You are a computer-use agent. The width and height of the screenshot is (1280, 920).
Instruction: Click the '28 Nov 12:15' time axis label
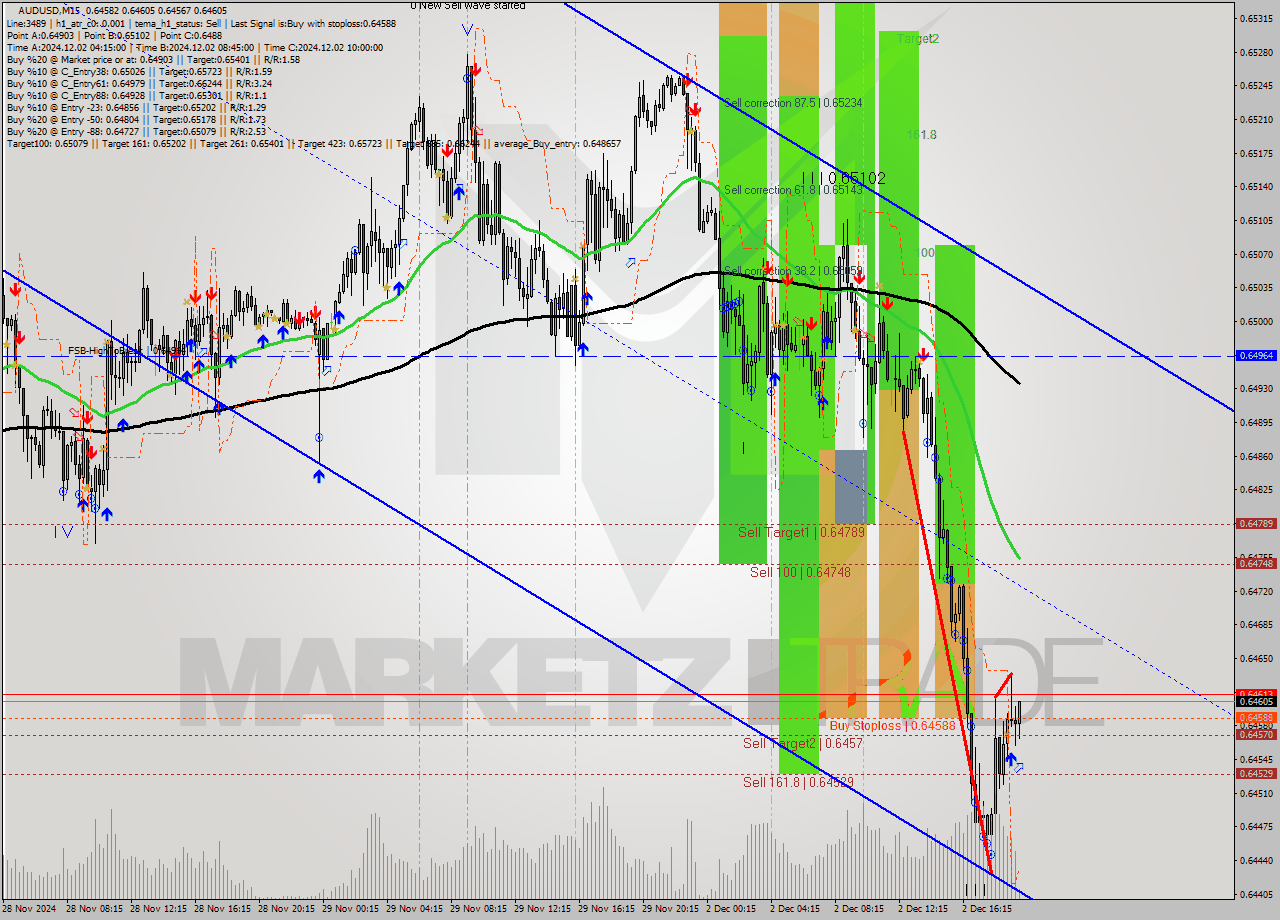[158, 909]
